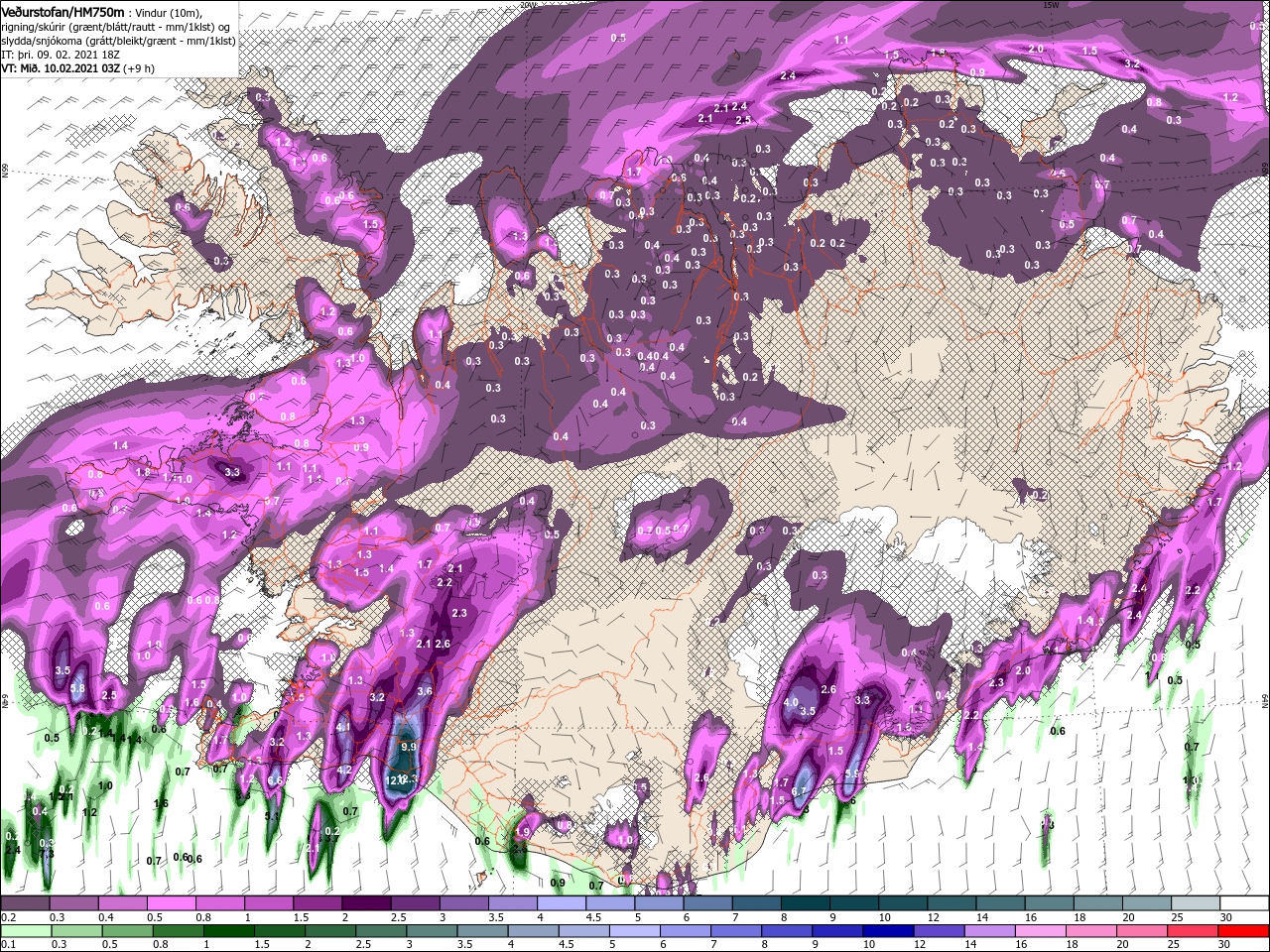Pick the red-pink 25 rain scale swatch
Image resolution: width=1270 pixels, height=952 pixels.
[x=1194, y=930]
